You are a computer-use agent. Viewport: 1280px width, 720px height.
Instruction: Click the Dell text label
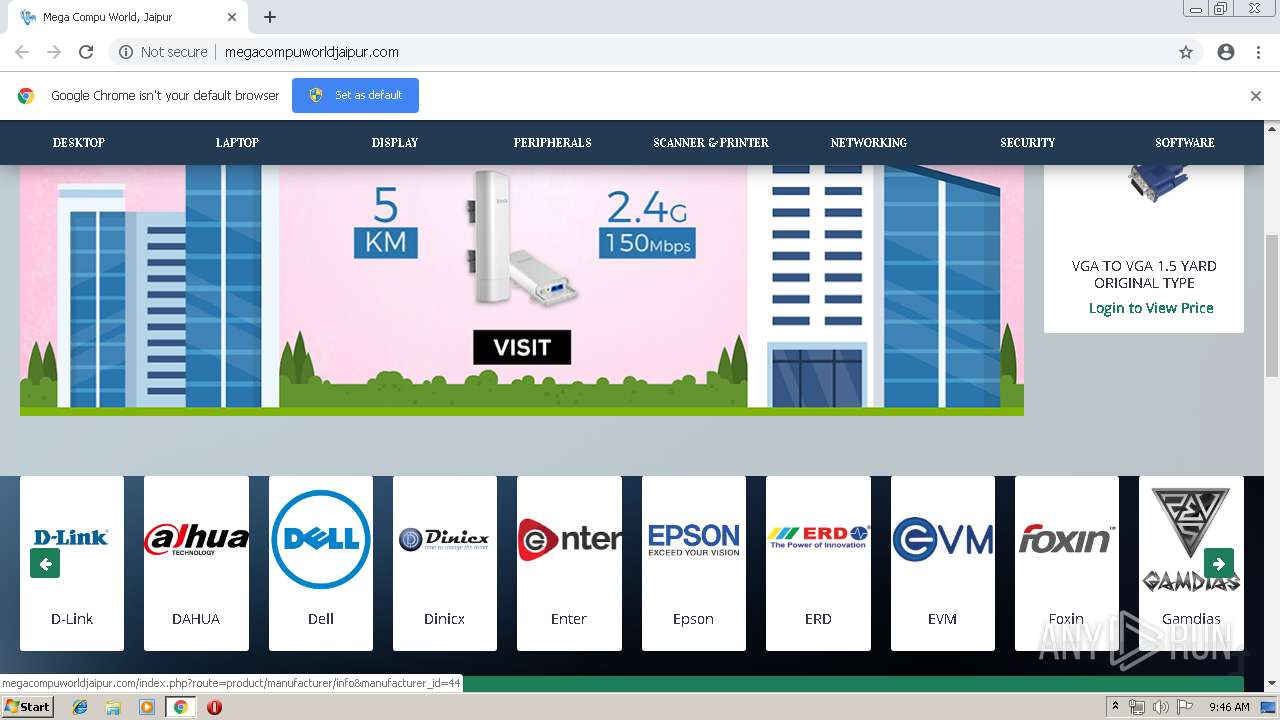tap(321, 619)
